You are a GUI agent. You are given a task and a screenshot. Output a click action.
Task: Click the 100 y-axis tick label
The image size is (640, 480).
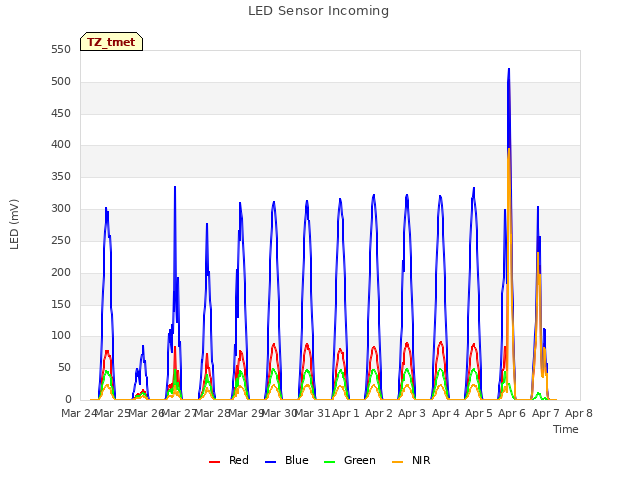coord(61,336)
